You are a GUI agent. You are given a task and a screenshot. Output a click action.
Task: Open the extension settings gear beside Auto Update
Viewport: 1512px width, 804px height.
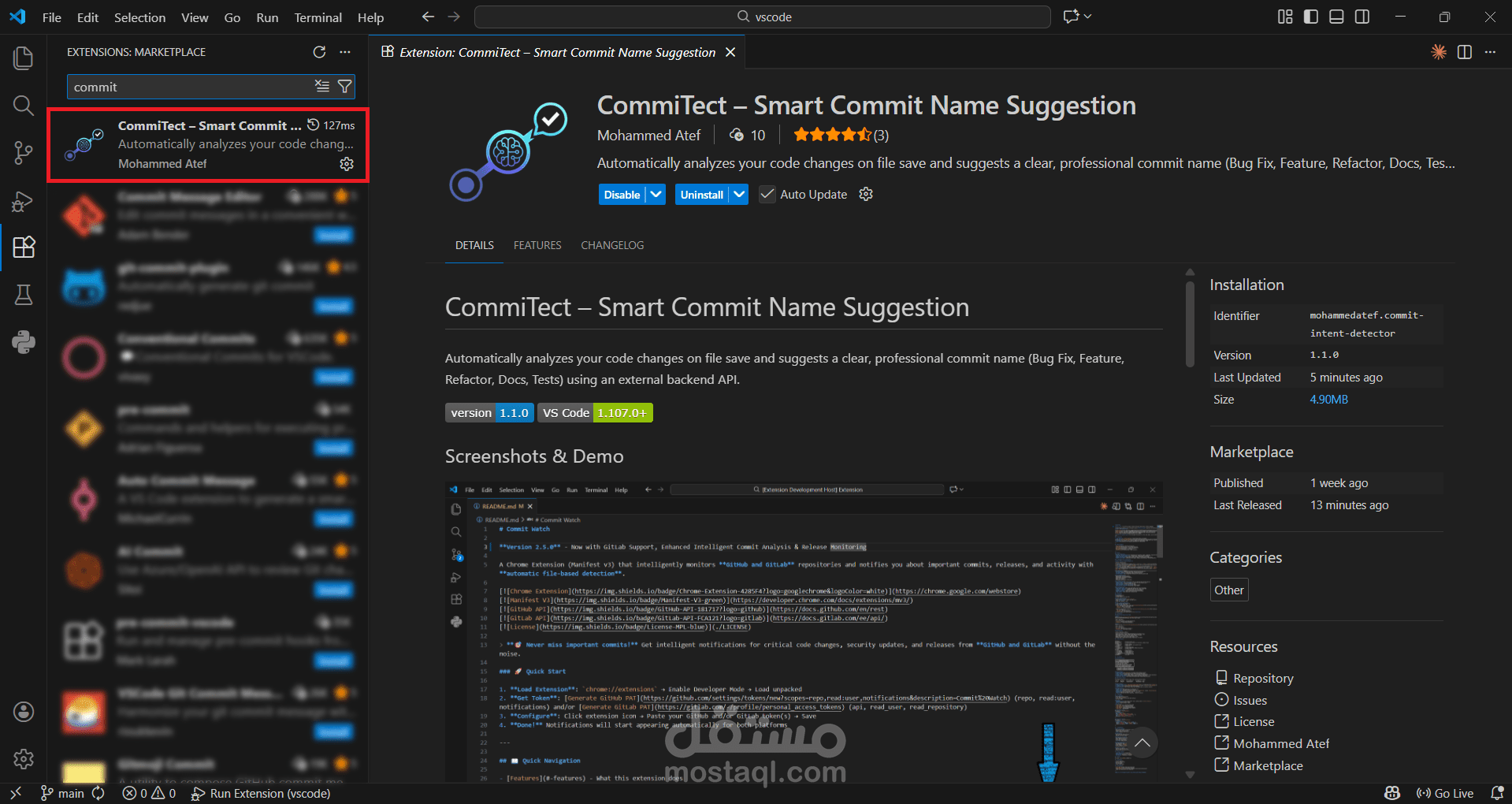coord(866,194)
